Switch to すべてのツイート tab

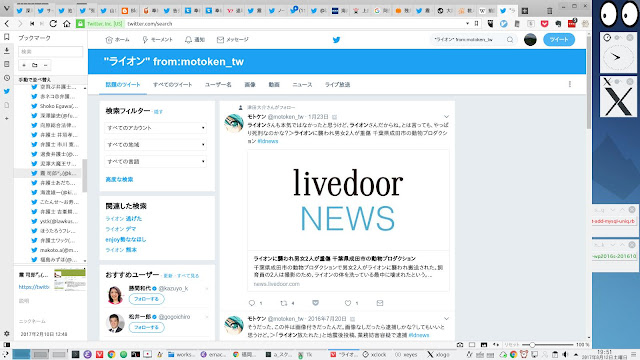pos(173,84)
